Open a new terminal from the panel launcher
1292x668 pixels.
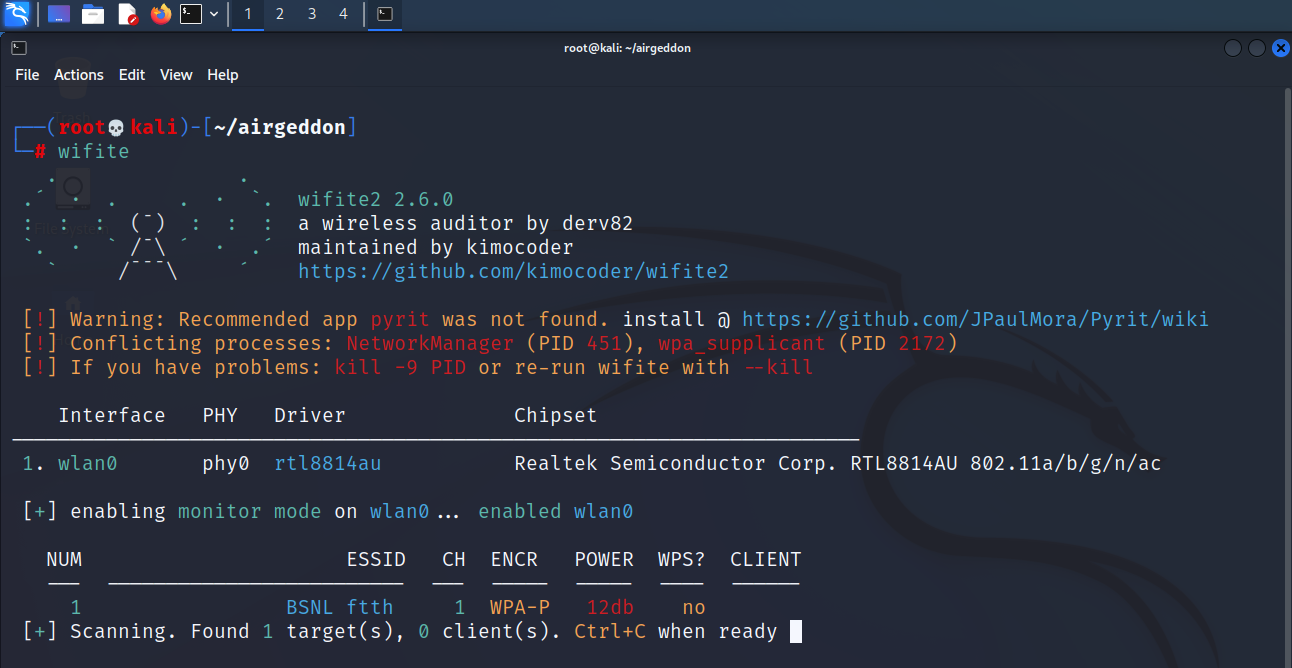point(190,14)
